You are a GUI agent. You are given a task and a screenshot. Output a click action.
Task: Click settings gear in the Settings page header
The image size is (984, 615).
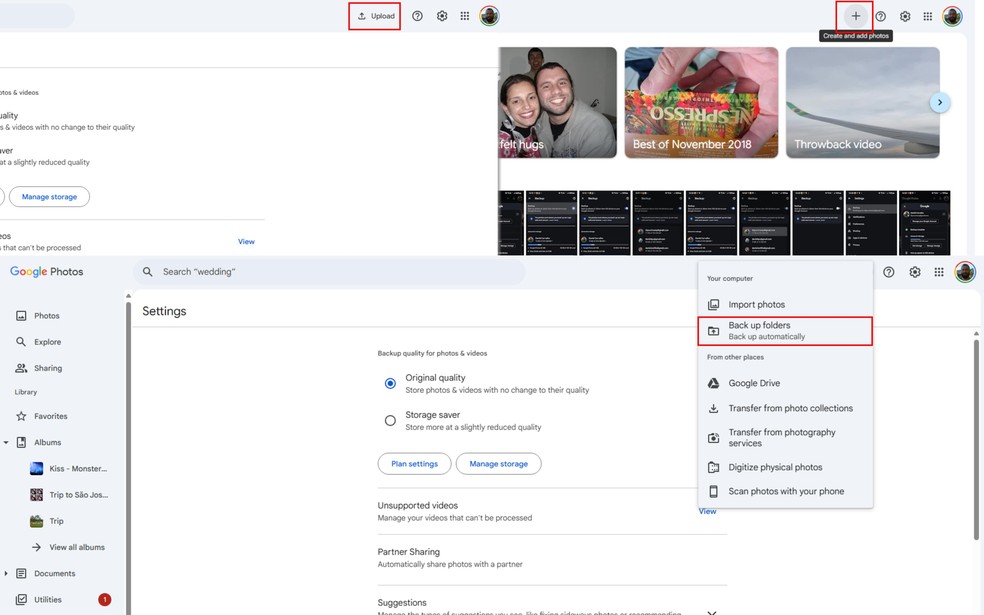click(915, 272)
